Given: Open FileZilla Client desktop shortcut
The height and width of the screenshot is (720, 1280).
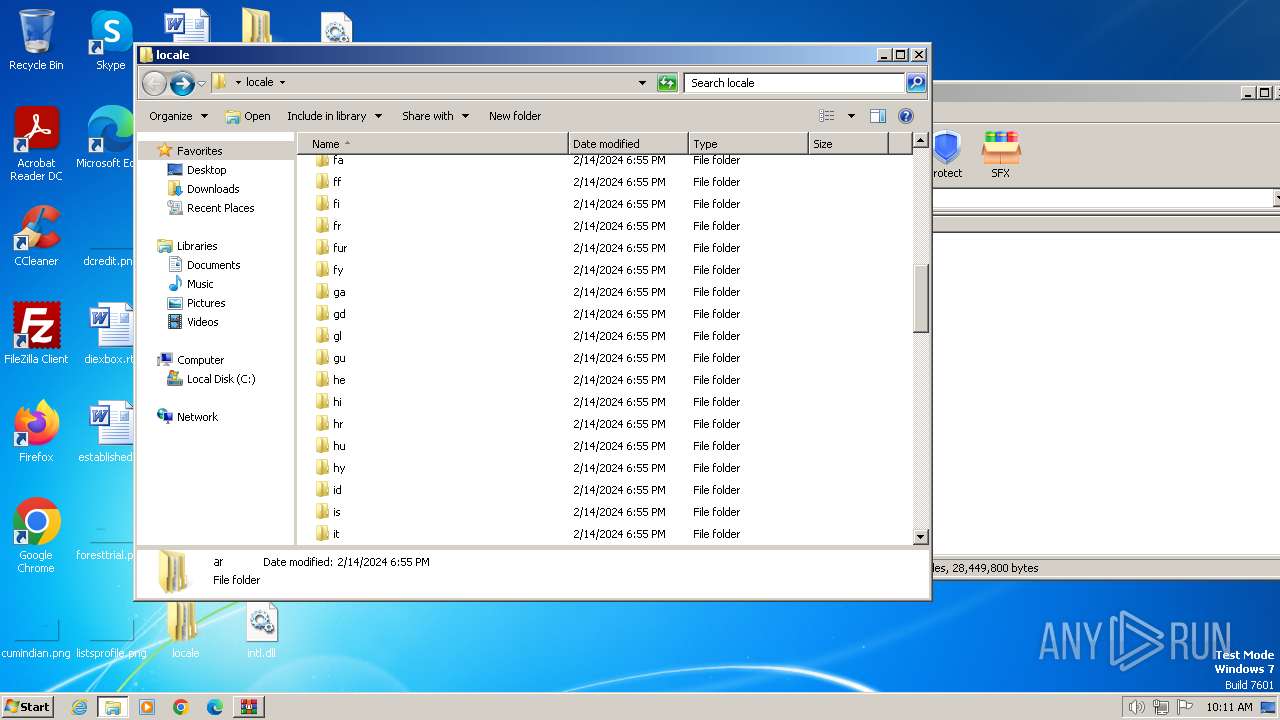Looking at the screenshot, I should 36,333.
